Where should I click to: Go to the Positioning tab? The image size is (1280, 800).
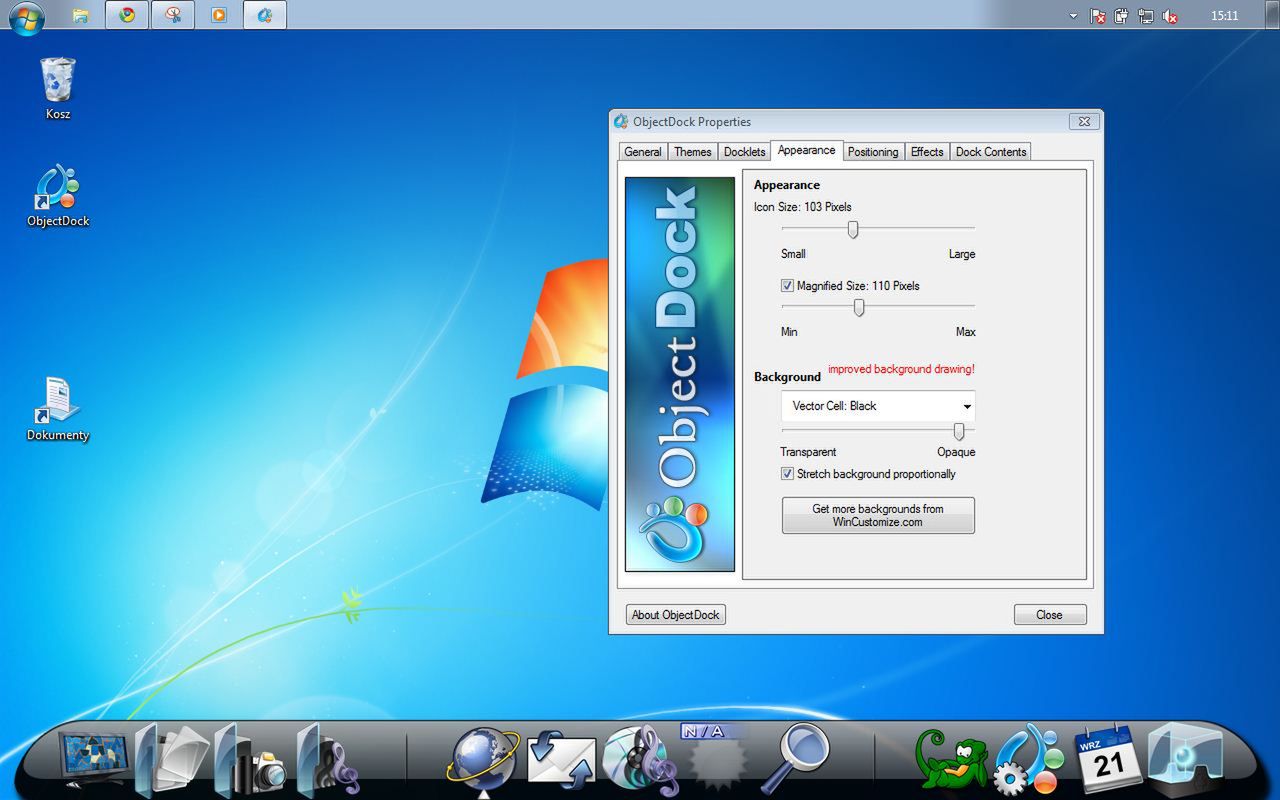click(873, 152)
